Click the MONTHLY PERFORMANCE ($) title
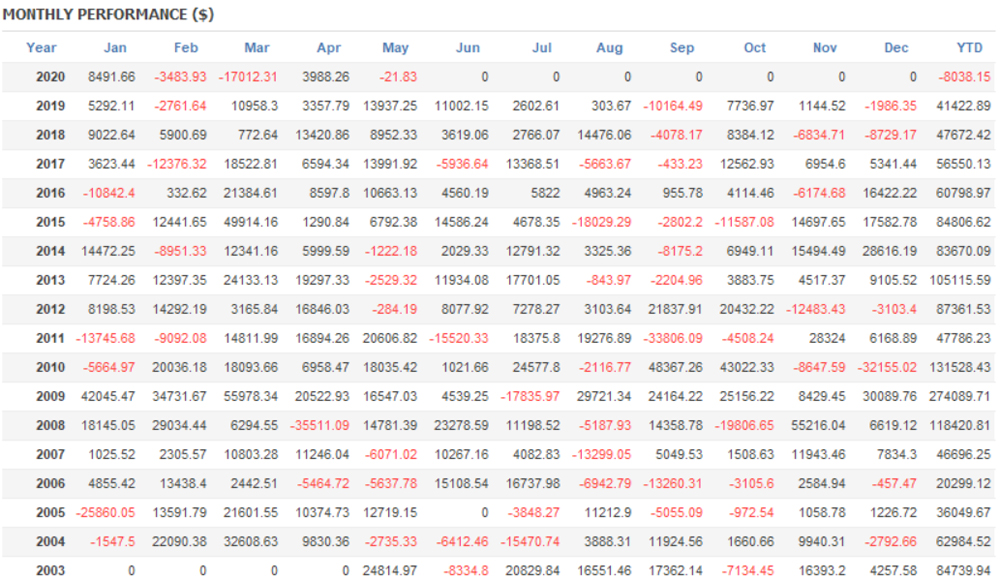1000x581 pixels. pyautogui.click(x=108, y=15)
